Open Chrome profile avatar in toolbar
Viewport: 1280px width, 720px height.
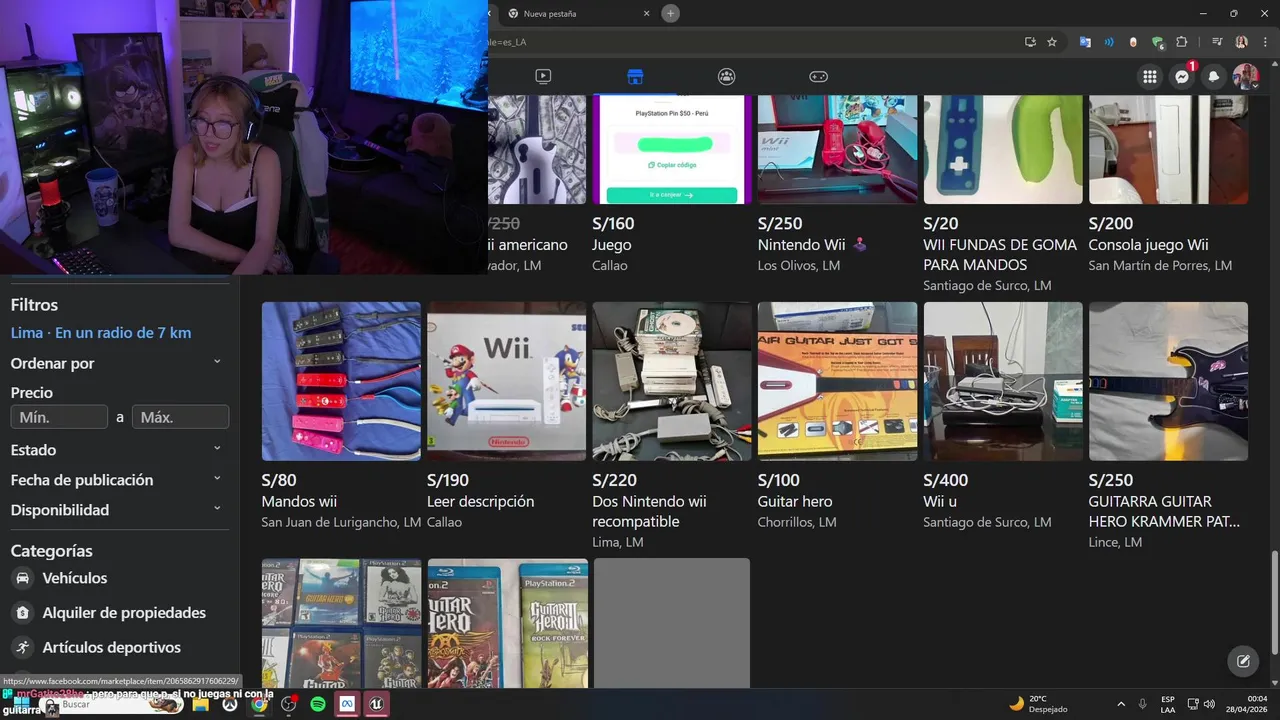[x=1241, y=42]
